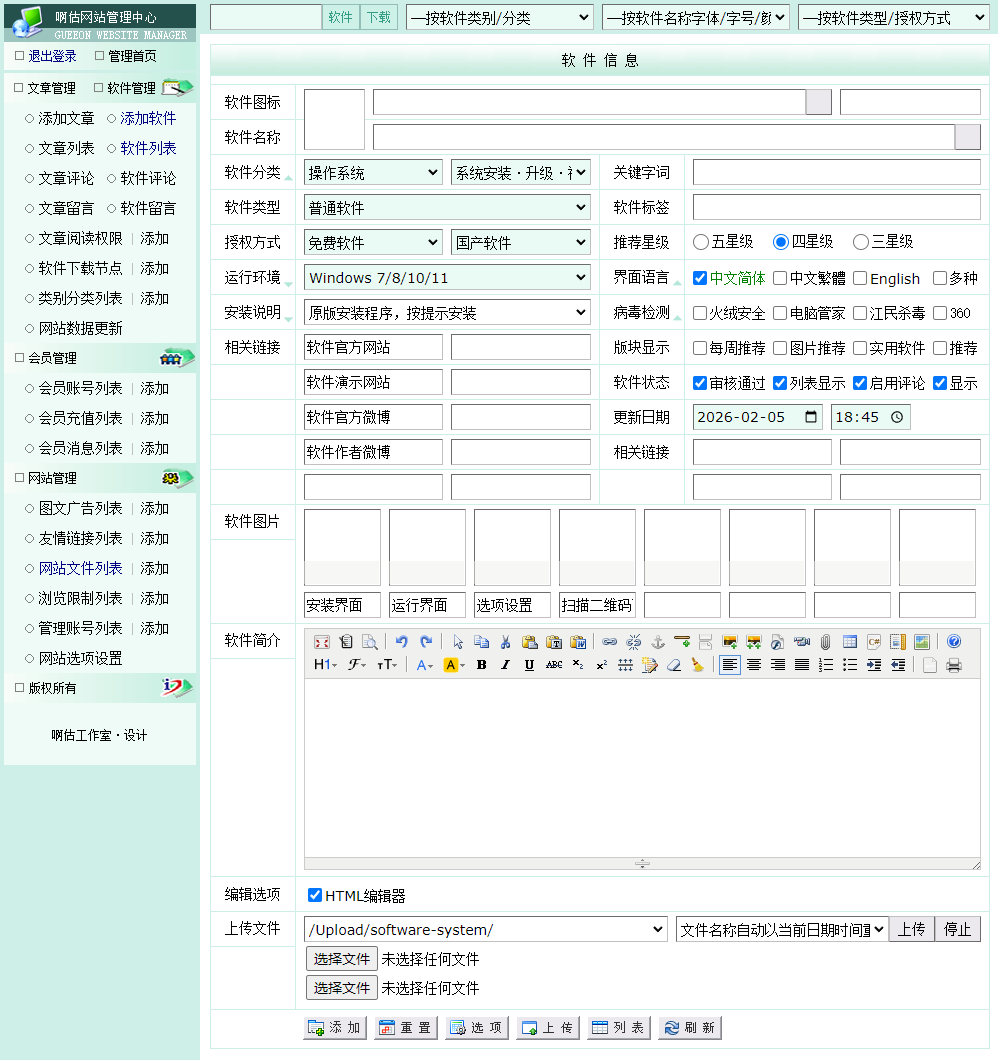
Task: Click the 关键字词 input field
Action: click(836, 172)
